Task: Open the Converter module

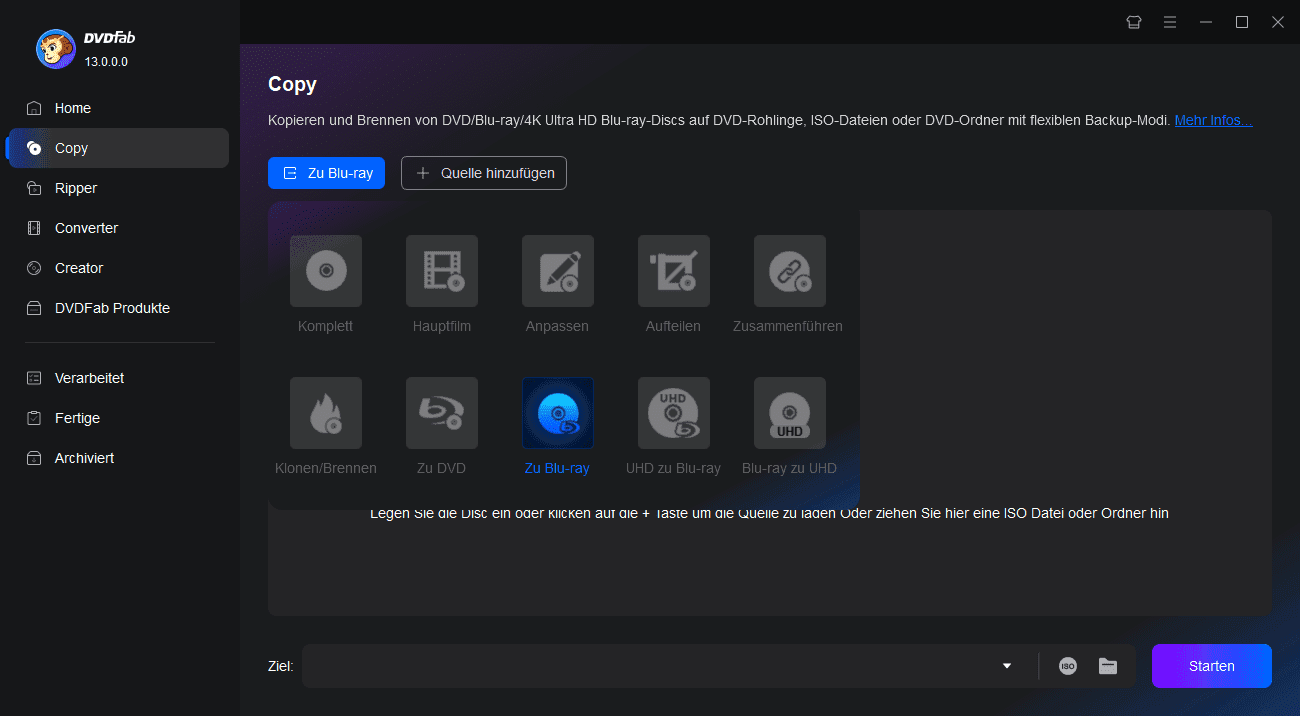Action: coord(118,228)
